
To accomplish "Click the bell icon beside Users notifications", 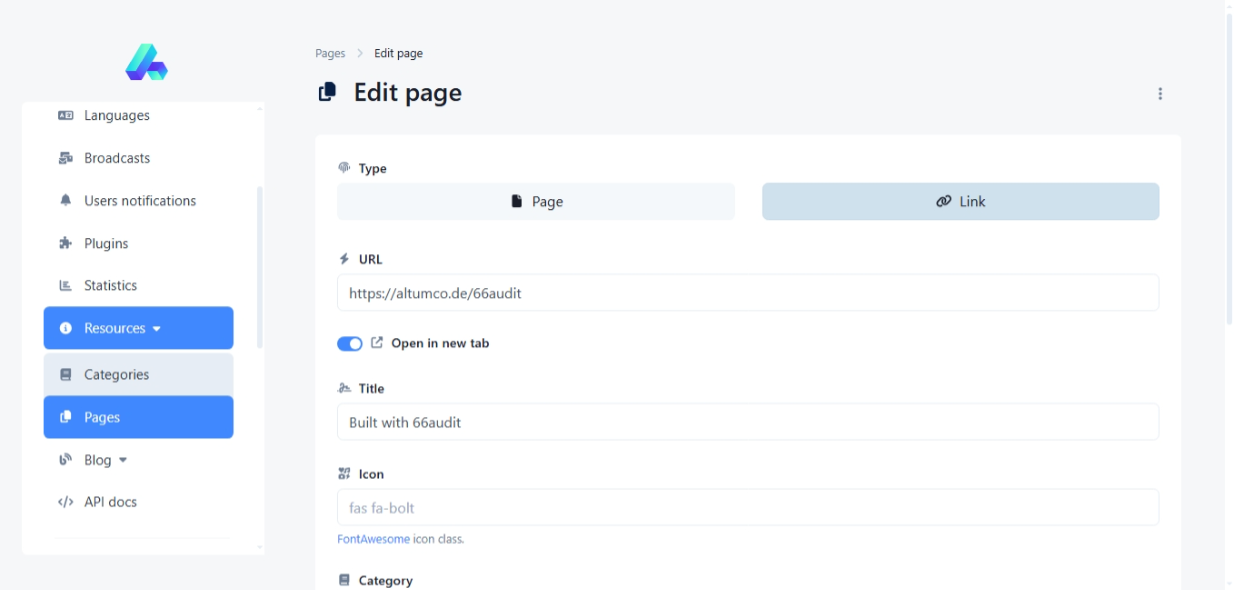I will click(66, 201).
